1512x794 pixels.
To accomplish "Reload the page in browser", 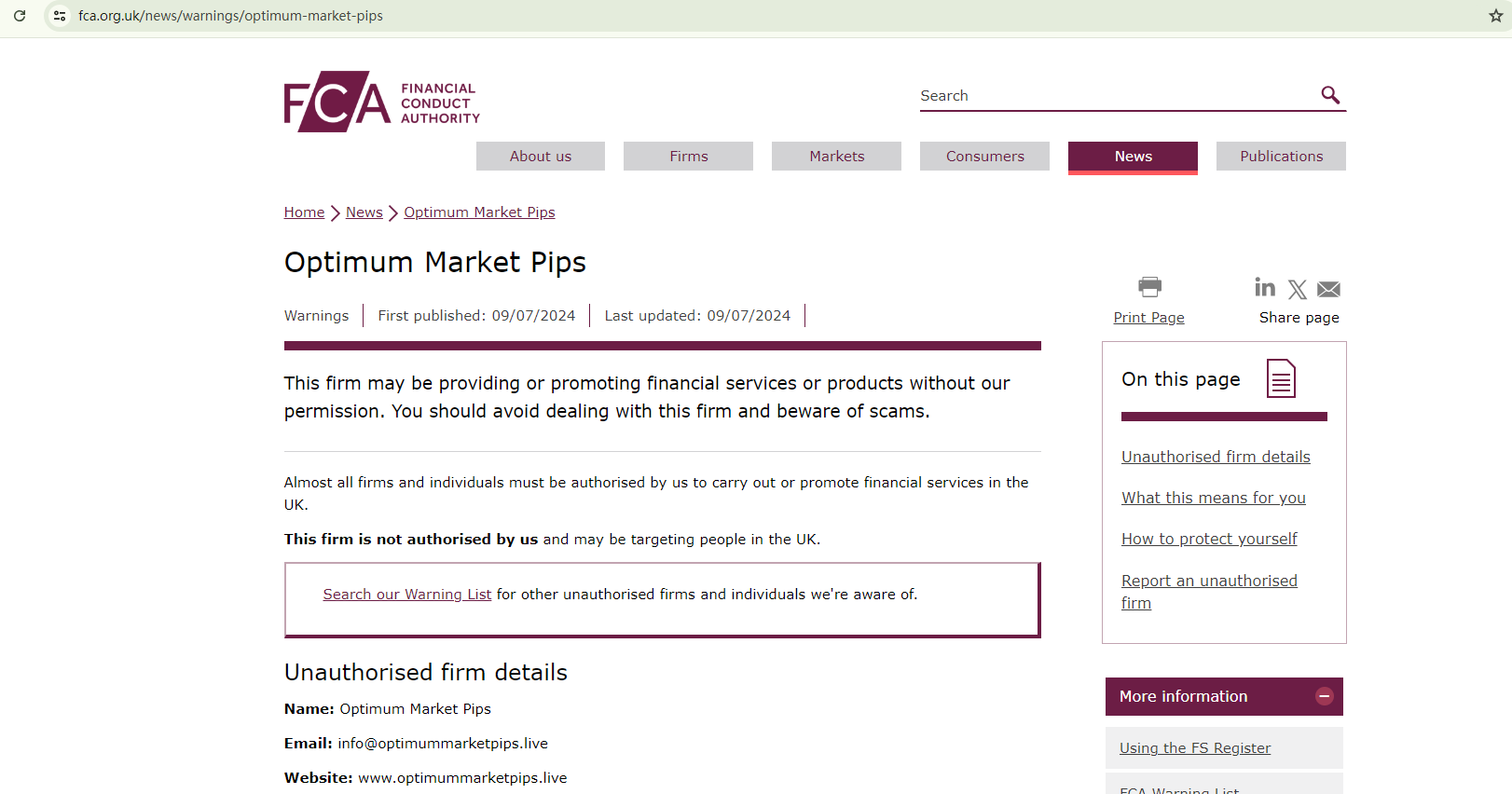I will tap(20, 16).
